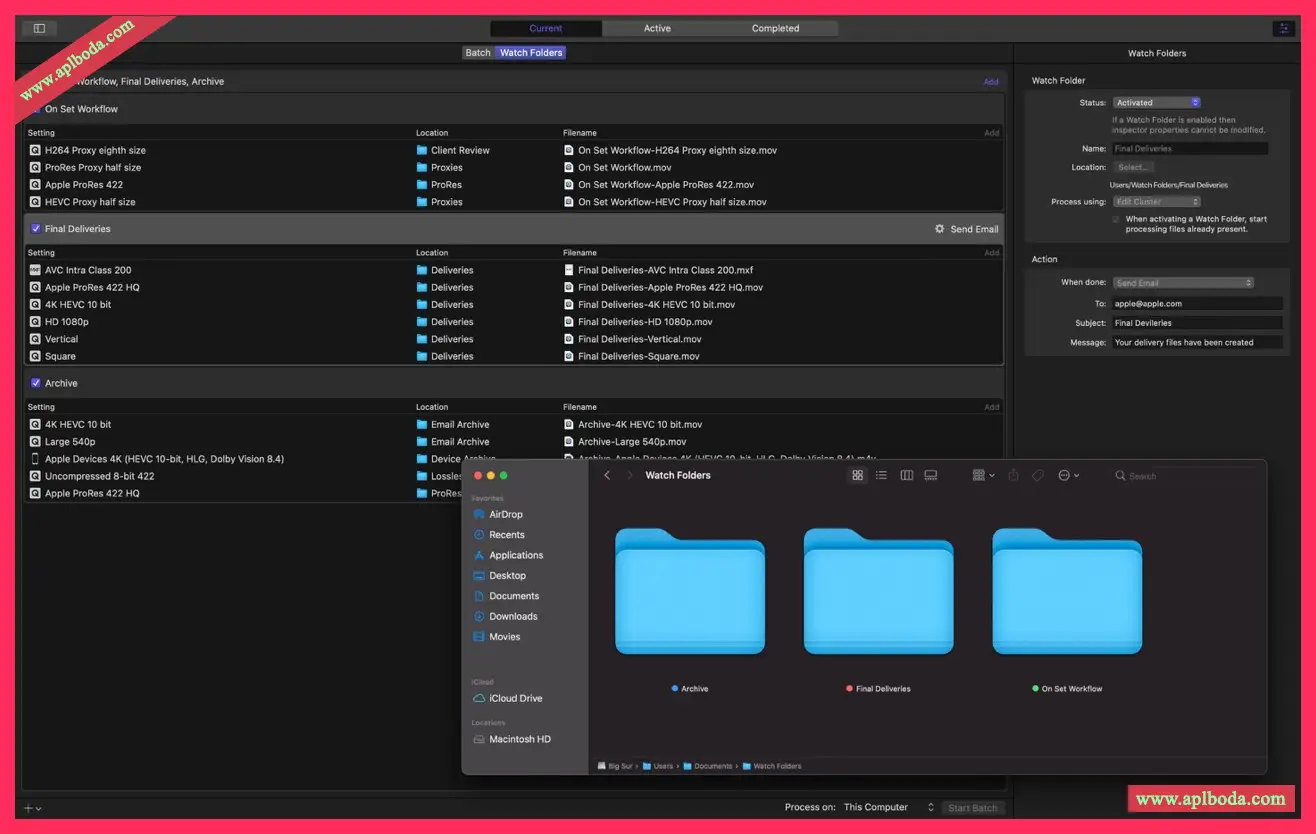Click the Location Select button
1316x834 pixels.
(x=1134, y=167)
